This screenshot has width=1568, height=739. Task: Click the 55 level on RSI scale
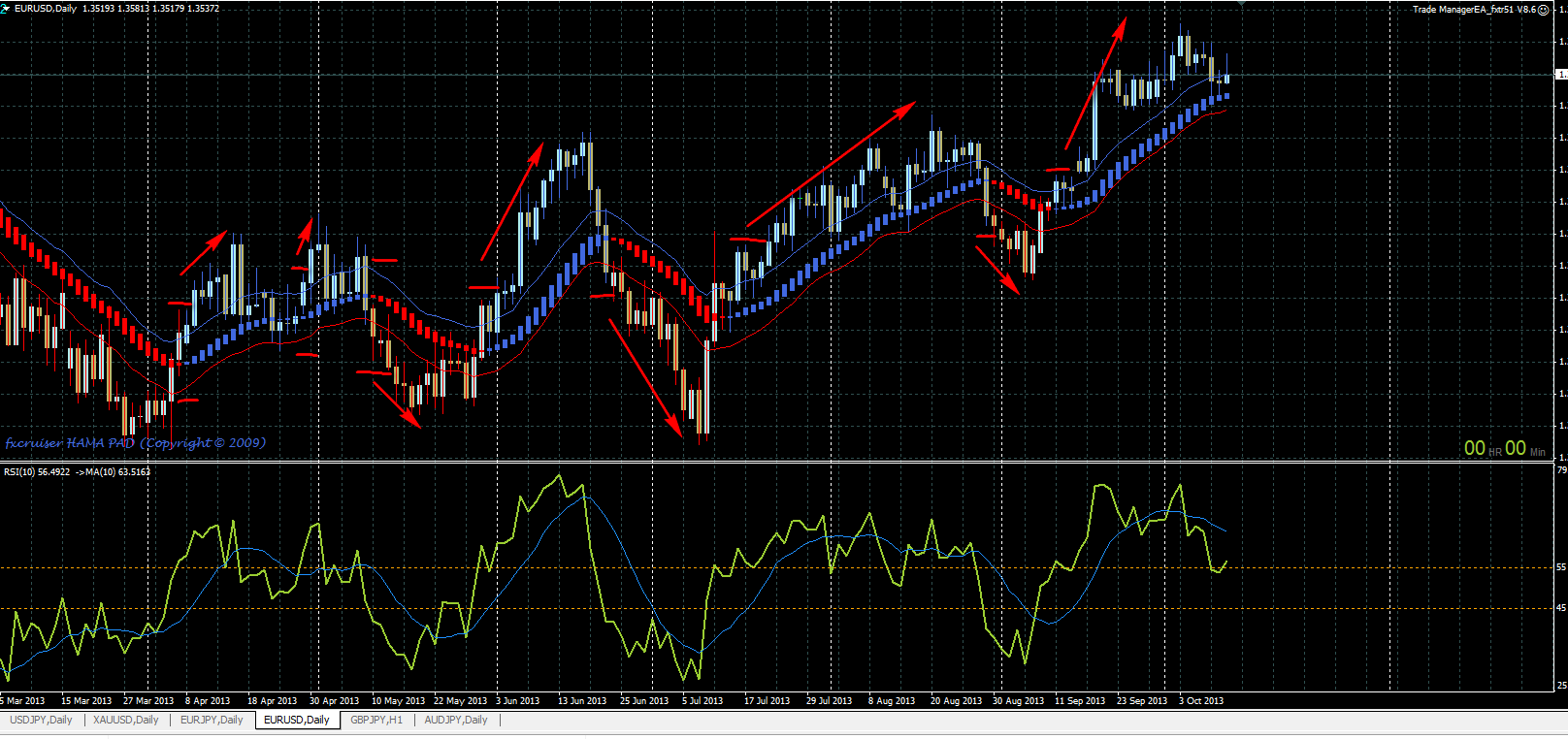click(x=1561, y=567)
